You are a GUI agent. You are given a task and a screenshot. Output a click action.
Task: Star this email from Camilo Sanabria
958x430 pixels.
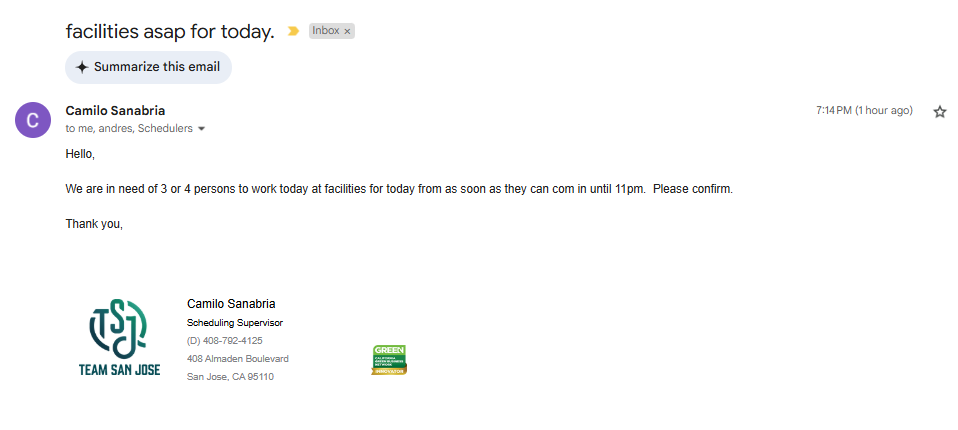point(939,112)
